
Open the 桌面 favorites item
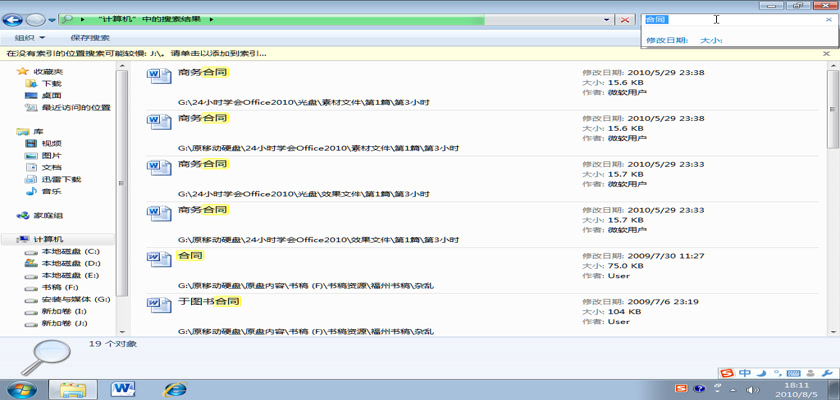(x=51, y=96)
